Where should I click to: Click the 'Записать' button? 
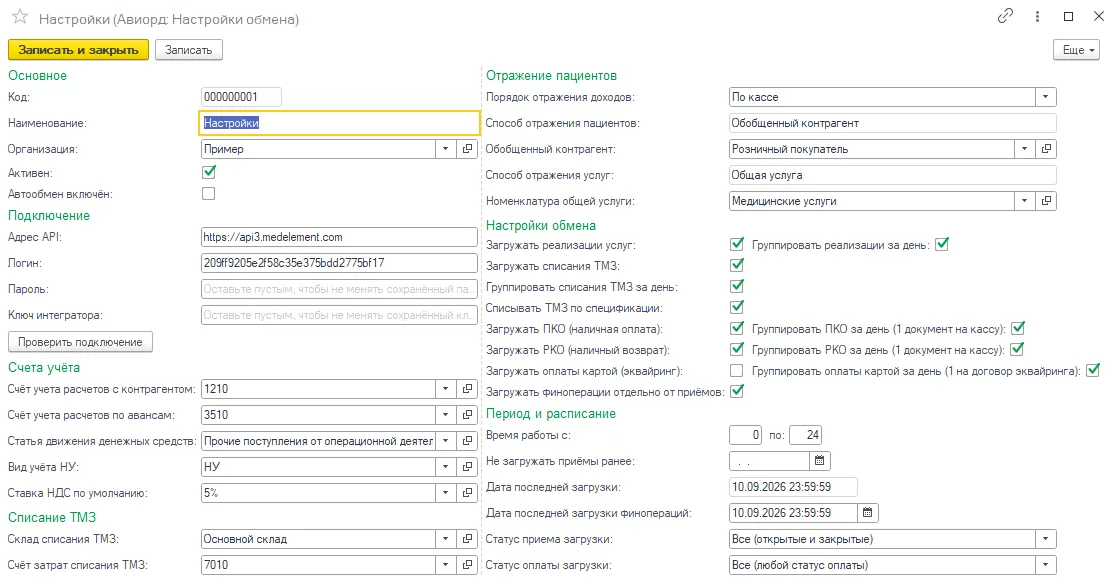click(x=189, y=50)
